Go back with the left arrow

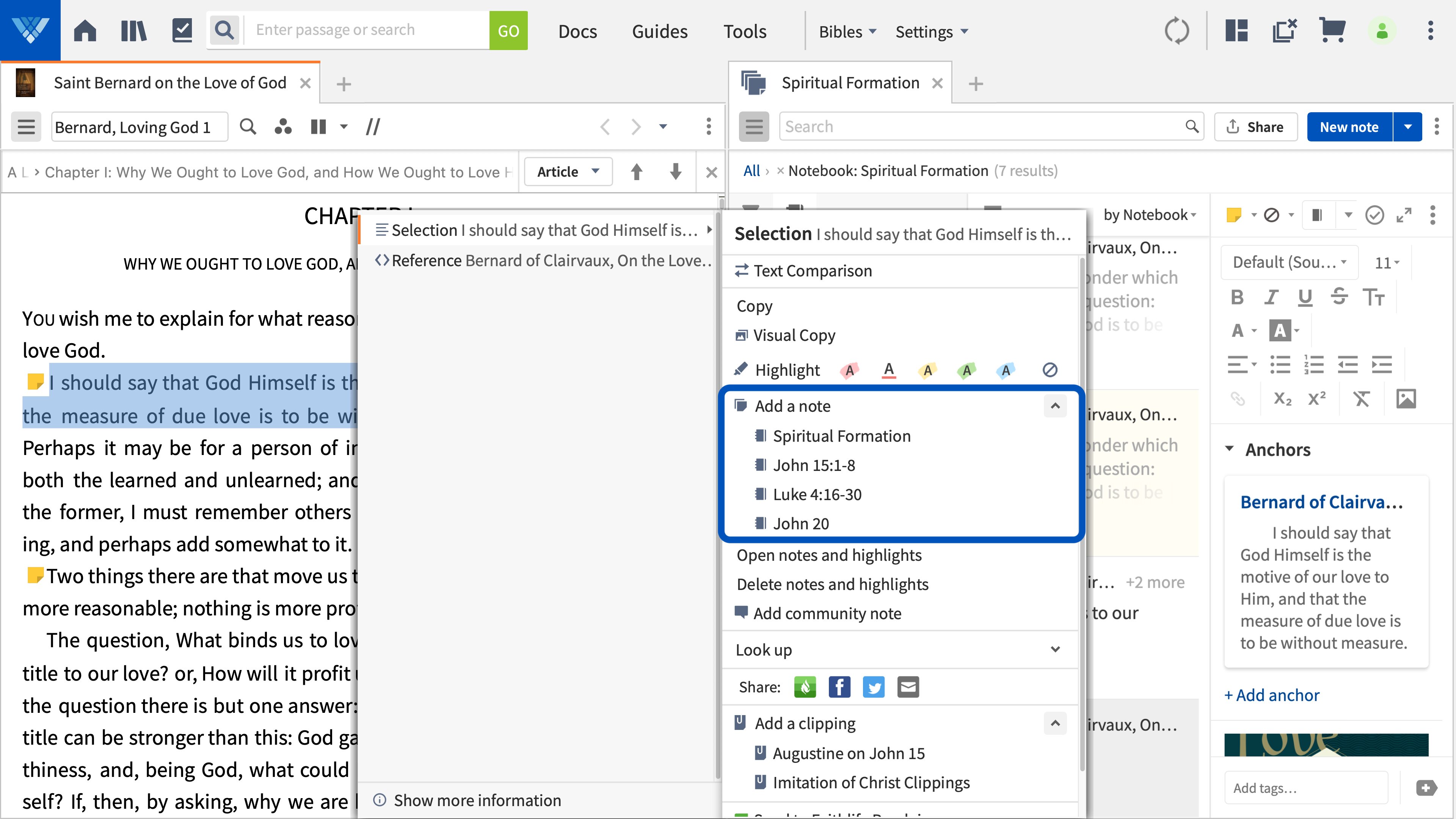click(605, 127)
